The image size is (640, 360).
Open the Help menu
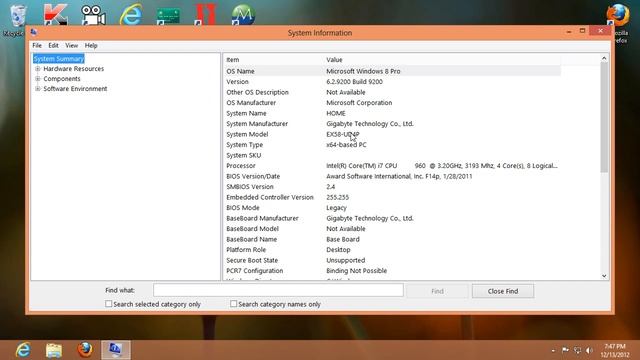tap(91, 45)
